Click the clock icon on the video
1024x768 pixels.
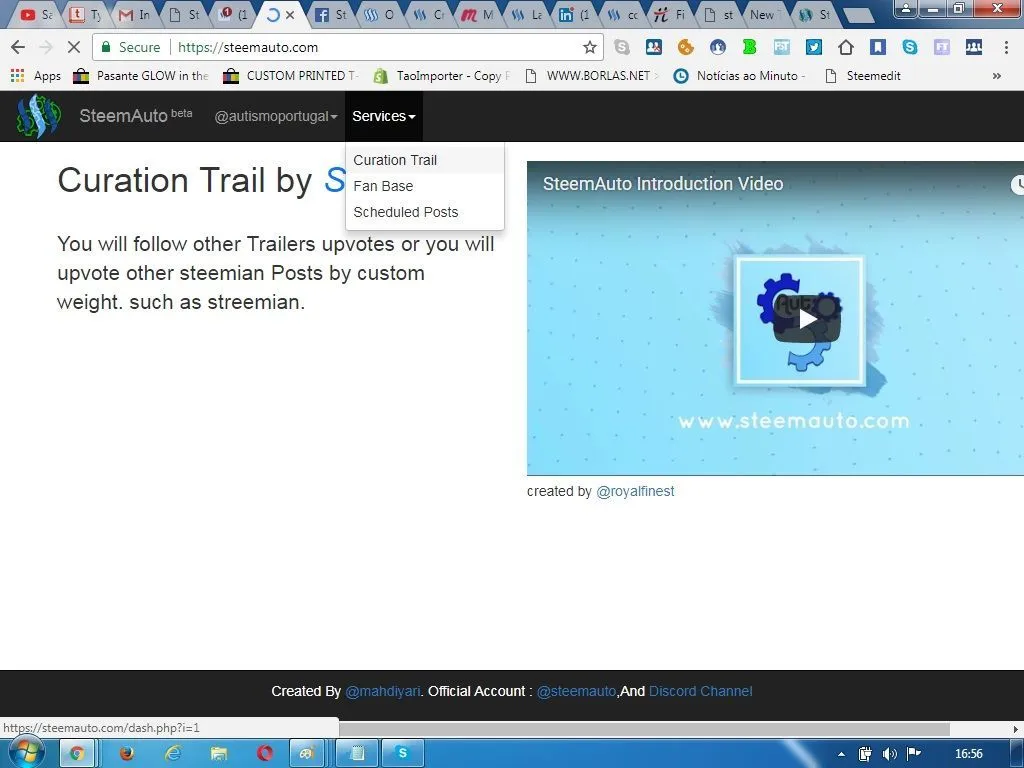[x=1017, y=184]
